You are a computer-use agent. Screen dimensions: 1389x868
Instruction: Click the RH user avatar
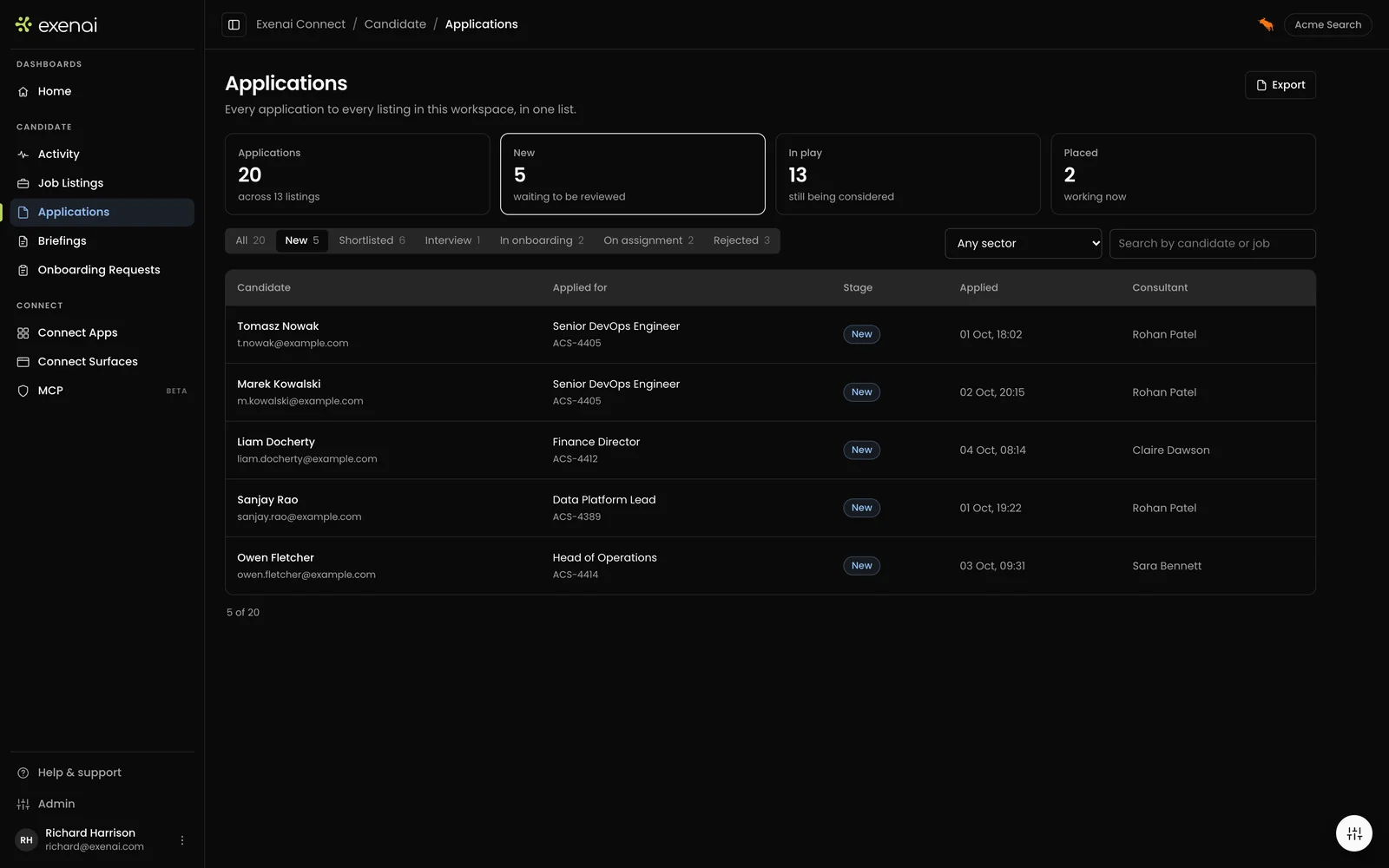pos(26,840)
